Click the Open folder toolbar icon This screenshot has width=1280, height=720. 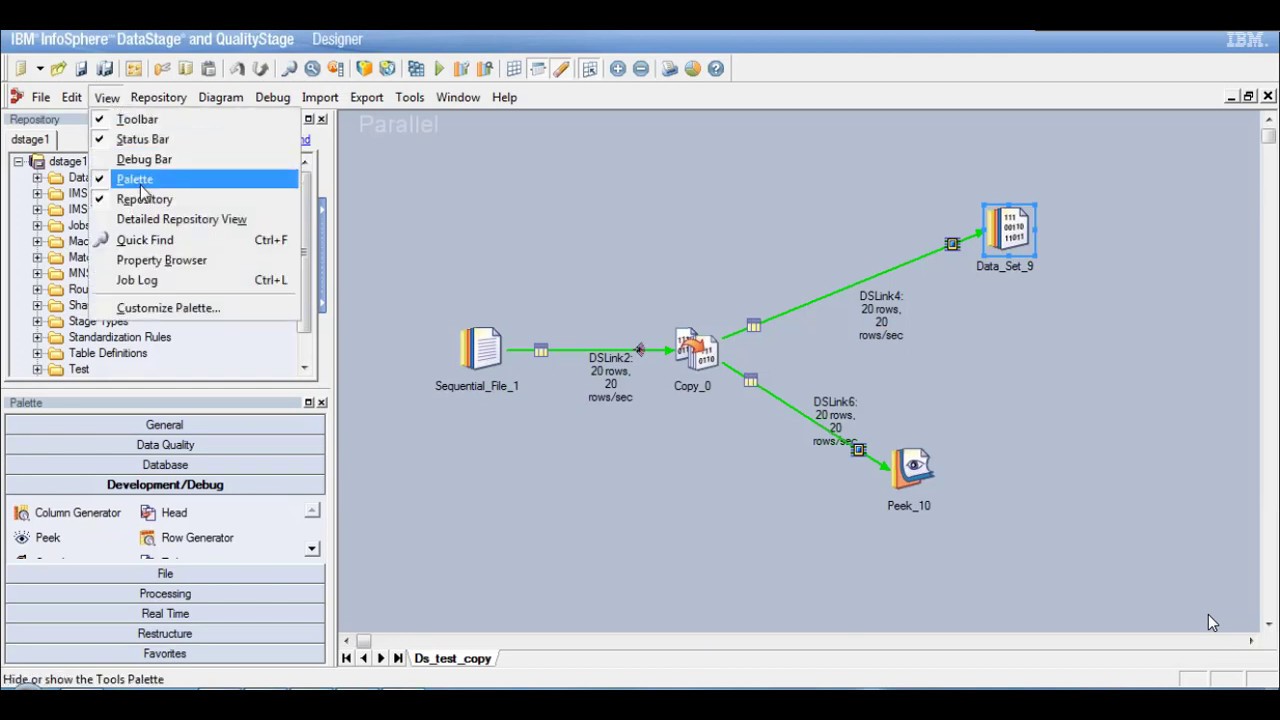(58, 68)
